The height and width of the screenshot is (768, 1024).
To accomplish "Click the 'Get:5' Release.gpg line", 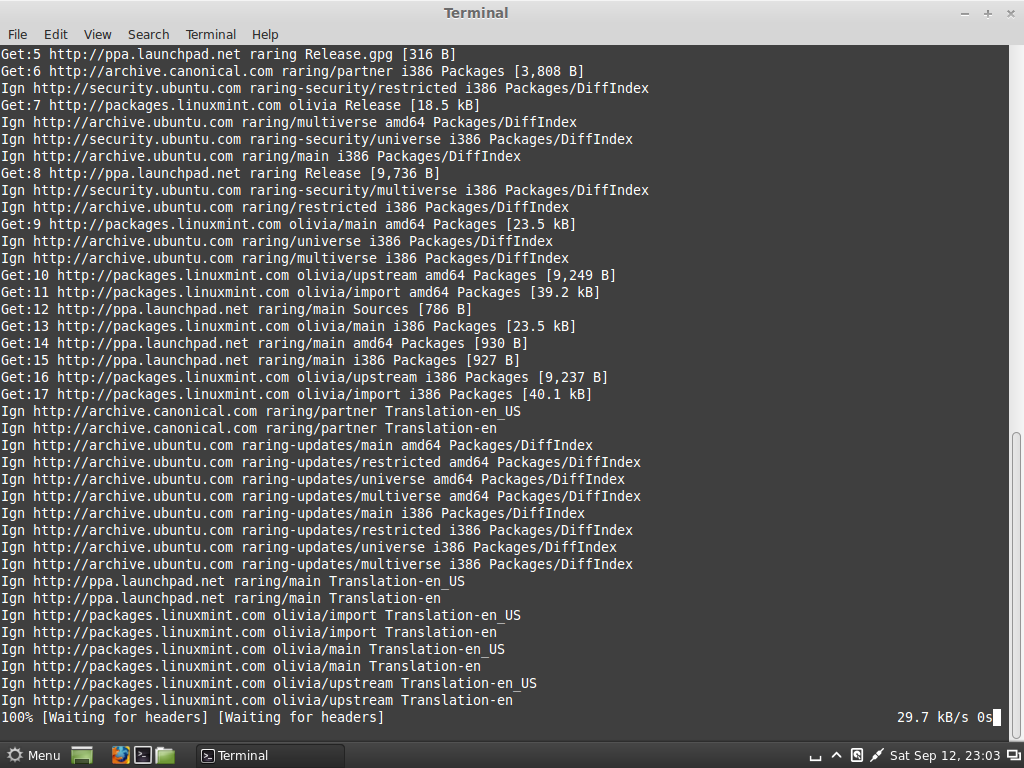I will [x=229, y=54].
